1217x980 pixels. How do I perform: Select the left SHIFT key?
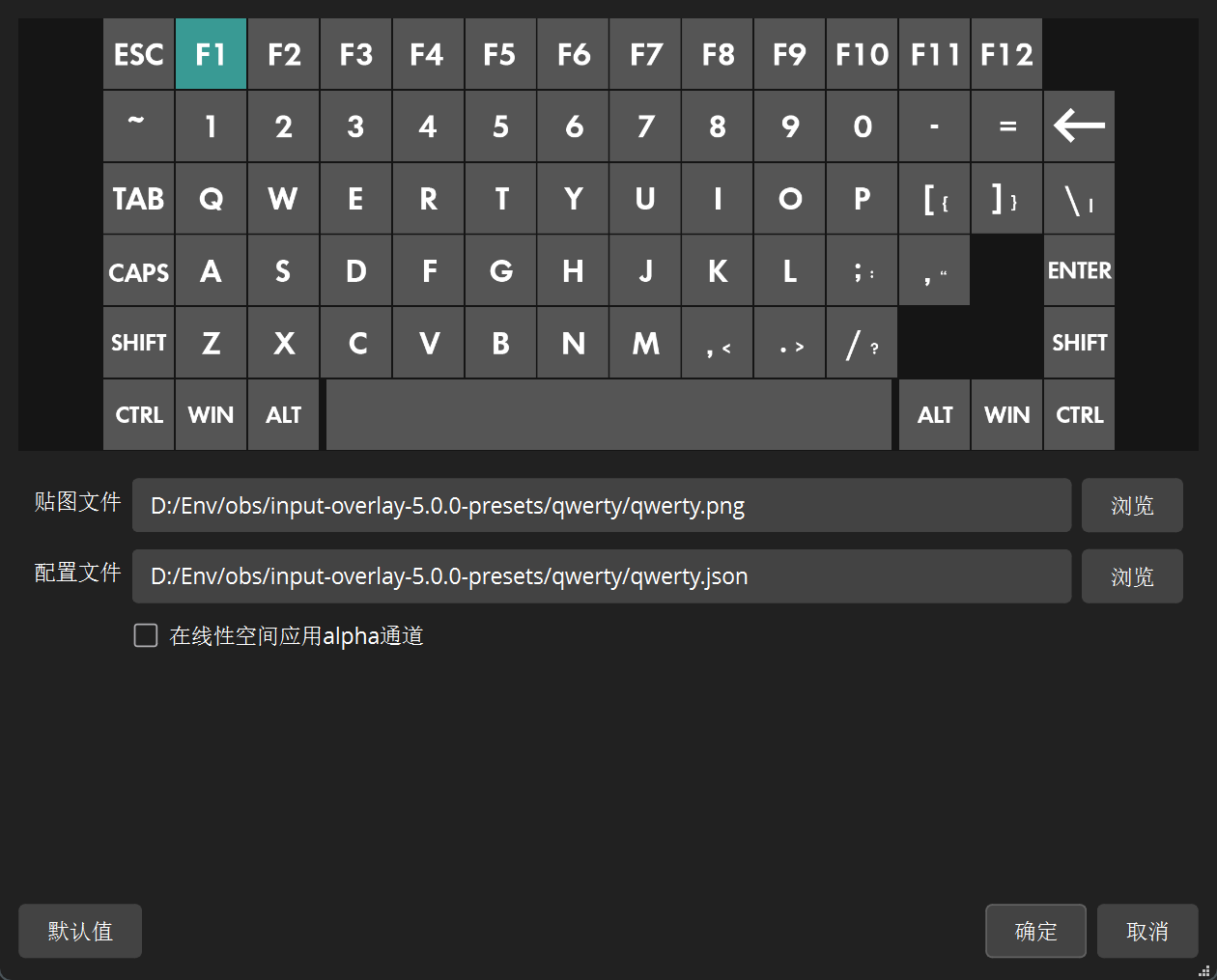tap(138, 342)
